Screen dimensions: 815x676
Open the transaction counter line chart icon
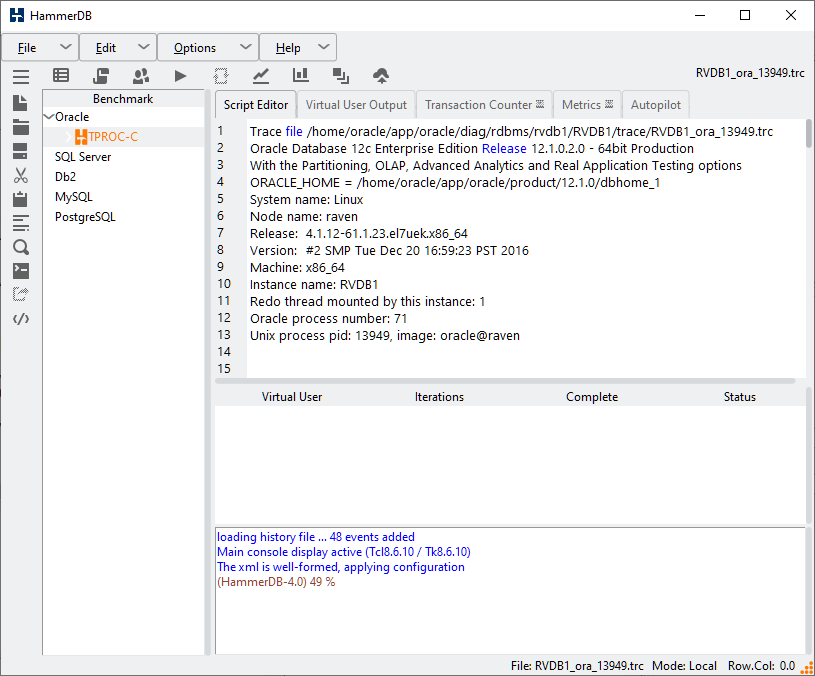point(260,75)
